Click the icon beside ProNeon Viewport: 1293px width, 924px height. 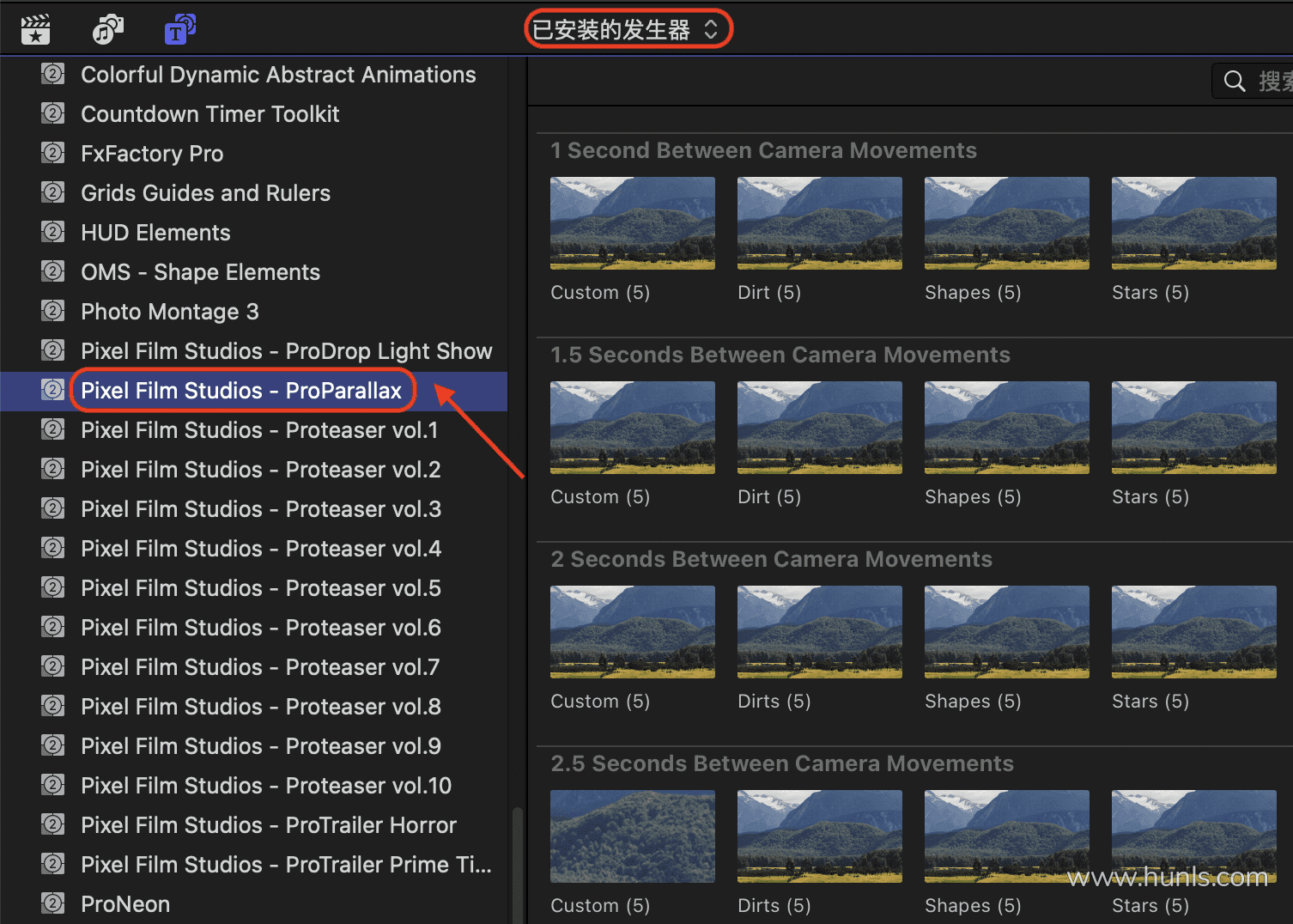point(53,903)
